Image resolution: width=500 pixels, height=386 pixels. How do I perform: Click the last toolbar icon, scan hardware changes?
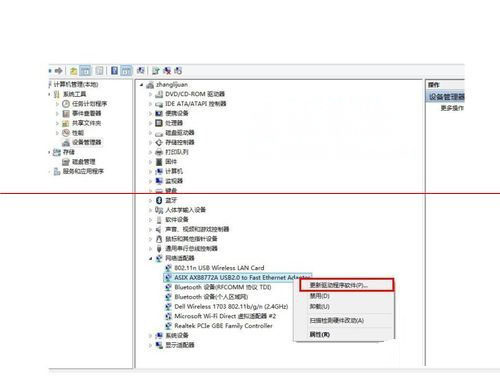pos(178,71)
